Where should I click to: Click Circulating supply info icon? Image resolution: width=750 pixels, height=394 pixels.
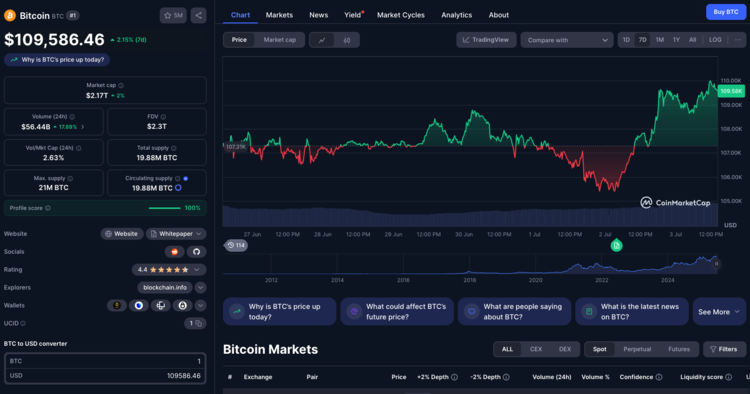(x=177, y=178)
